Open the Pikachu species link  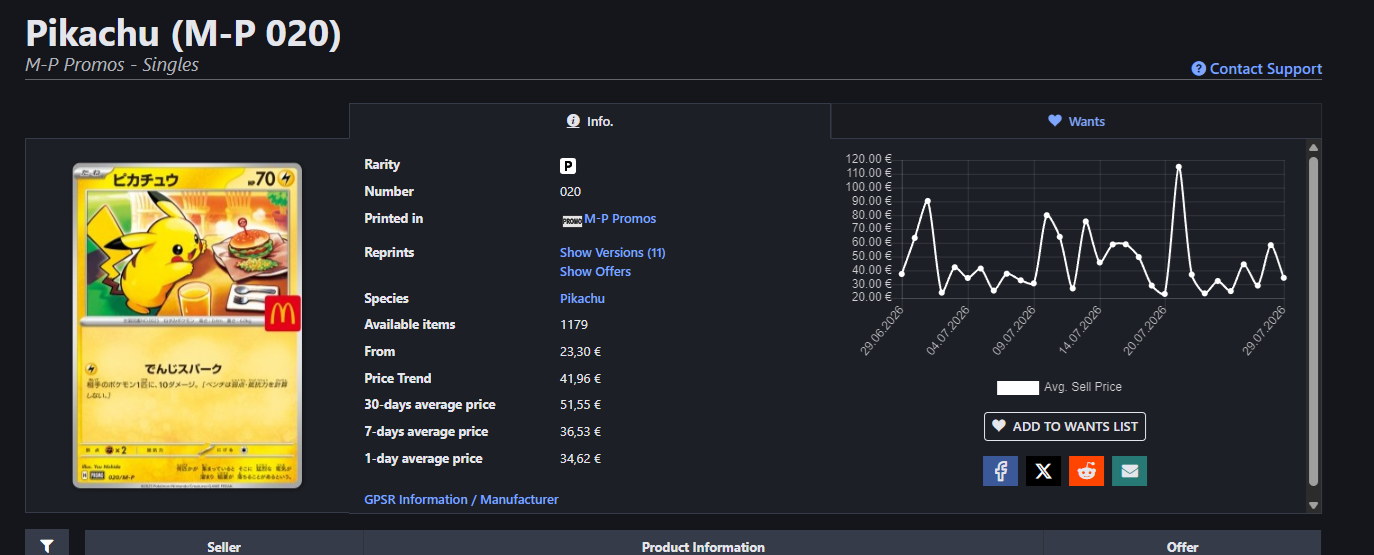pyautogui.click(x=582, y=298)
